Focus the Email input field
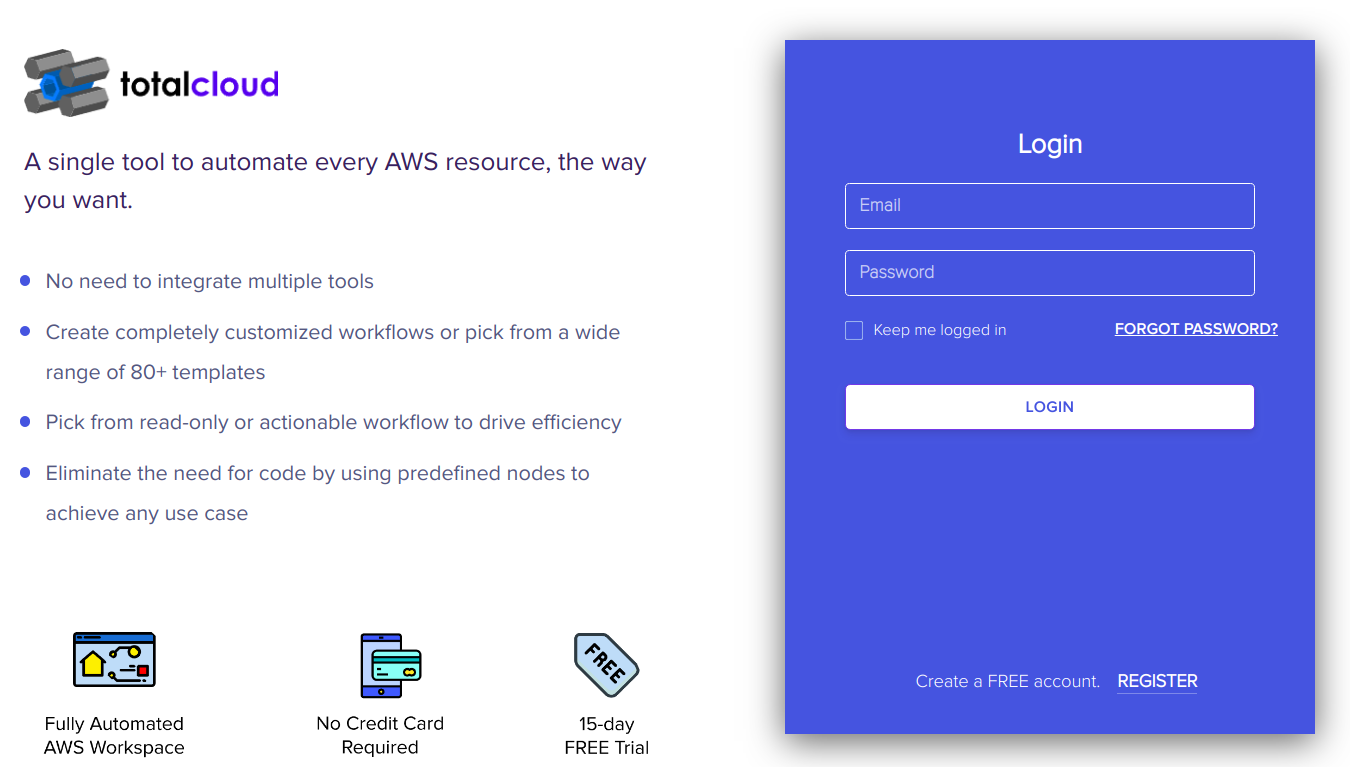 [x=1049, y=206]
